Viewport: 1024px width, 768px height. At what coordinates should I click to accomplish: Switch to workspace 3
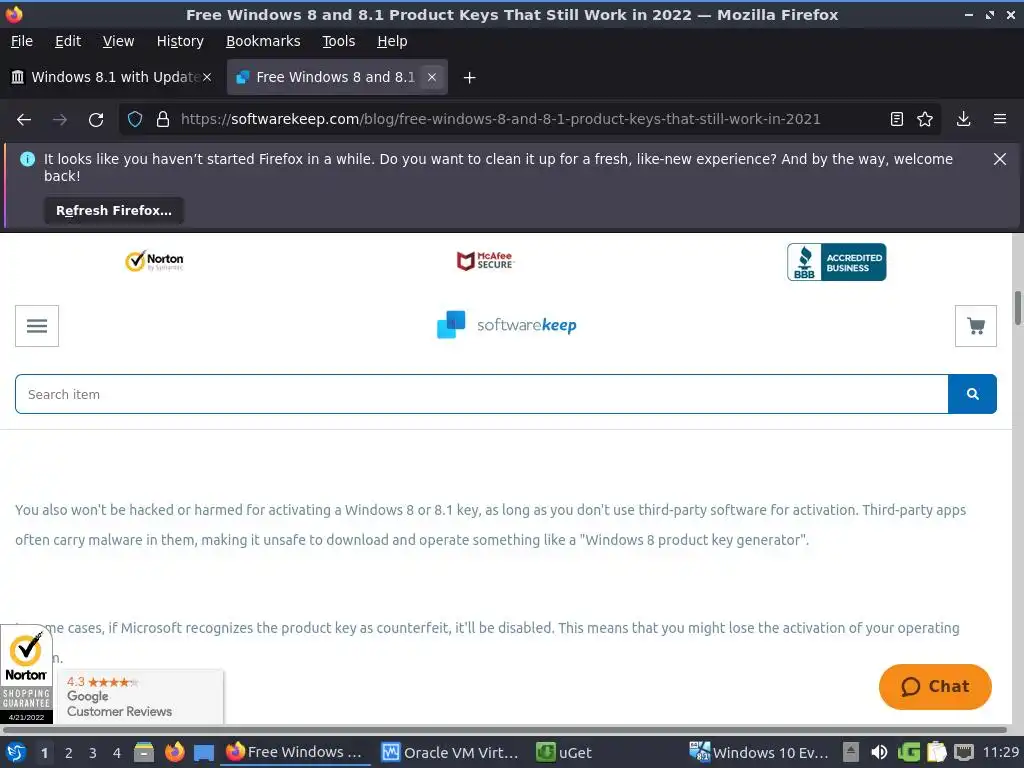pos(93,753)
